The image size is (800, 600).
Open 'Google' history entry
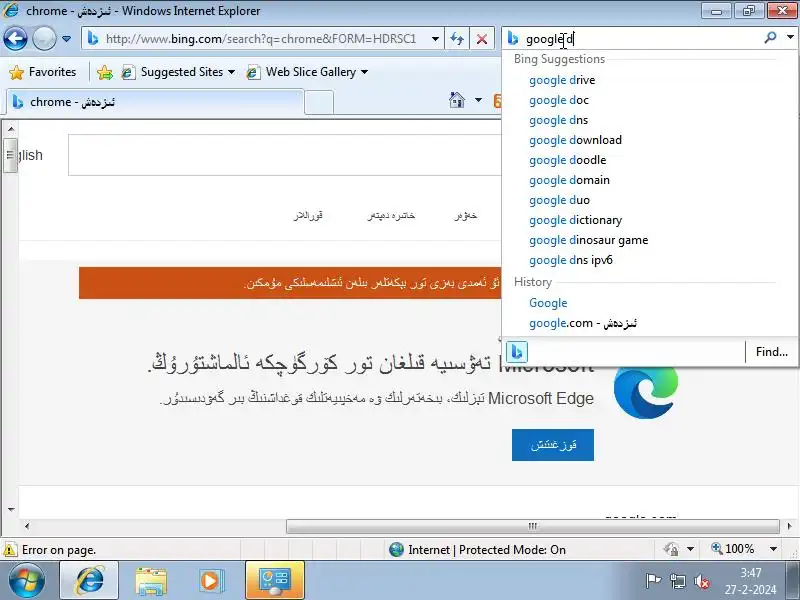[548, 303]
